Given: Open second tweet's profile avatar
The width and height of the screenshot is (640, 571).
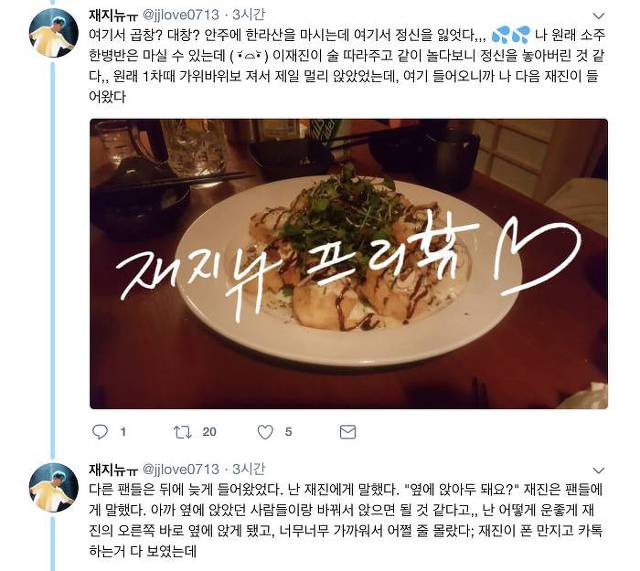Looking at the screenshot, I should tap(53, 487).
